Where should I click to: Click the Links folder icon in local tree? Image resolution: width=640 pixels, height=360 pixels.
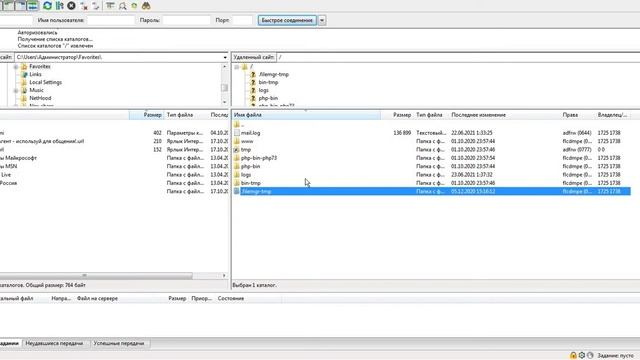click(x=24, y=74)
